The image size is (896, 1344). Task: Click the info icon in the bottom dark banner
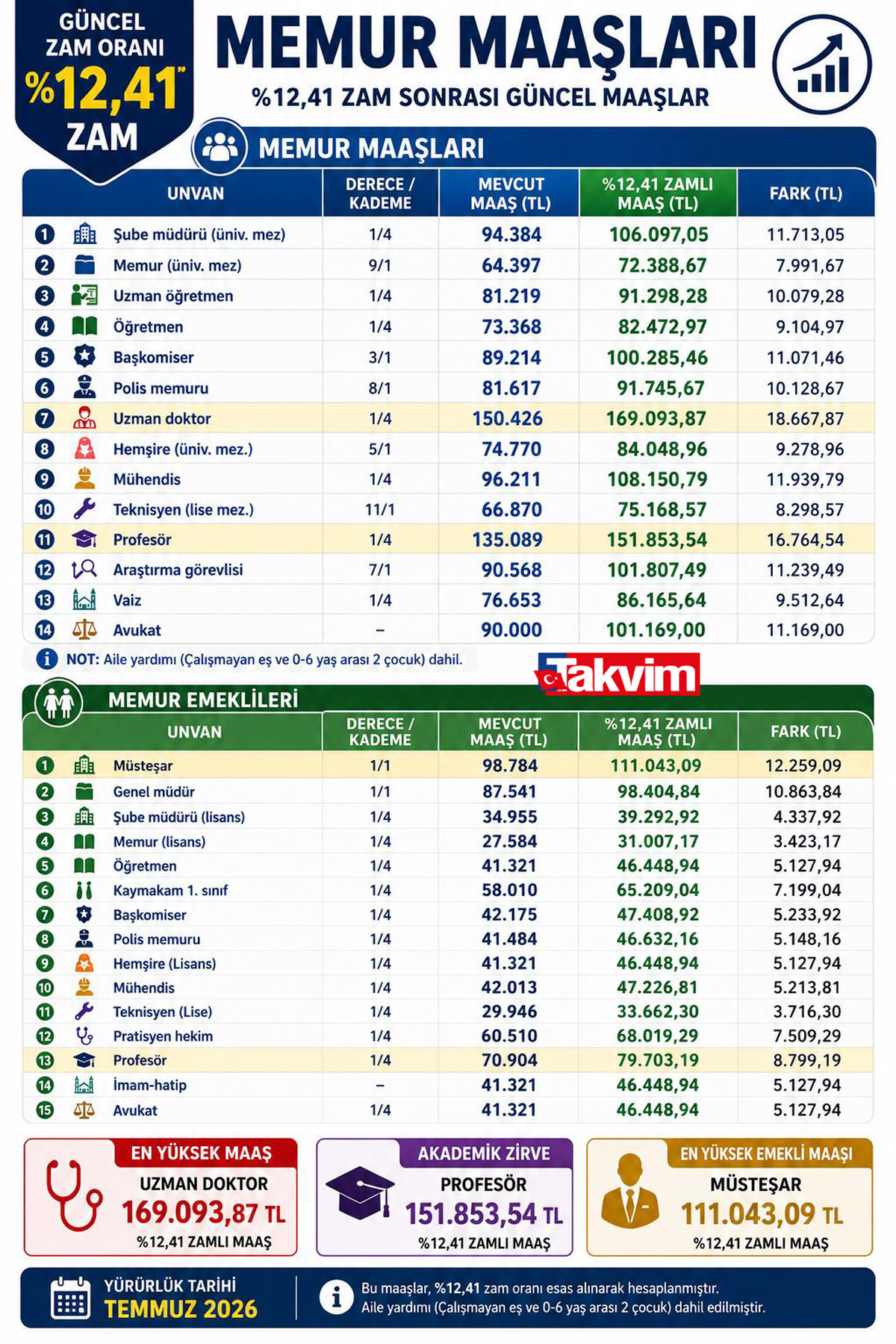click(336, 1298)
